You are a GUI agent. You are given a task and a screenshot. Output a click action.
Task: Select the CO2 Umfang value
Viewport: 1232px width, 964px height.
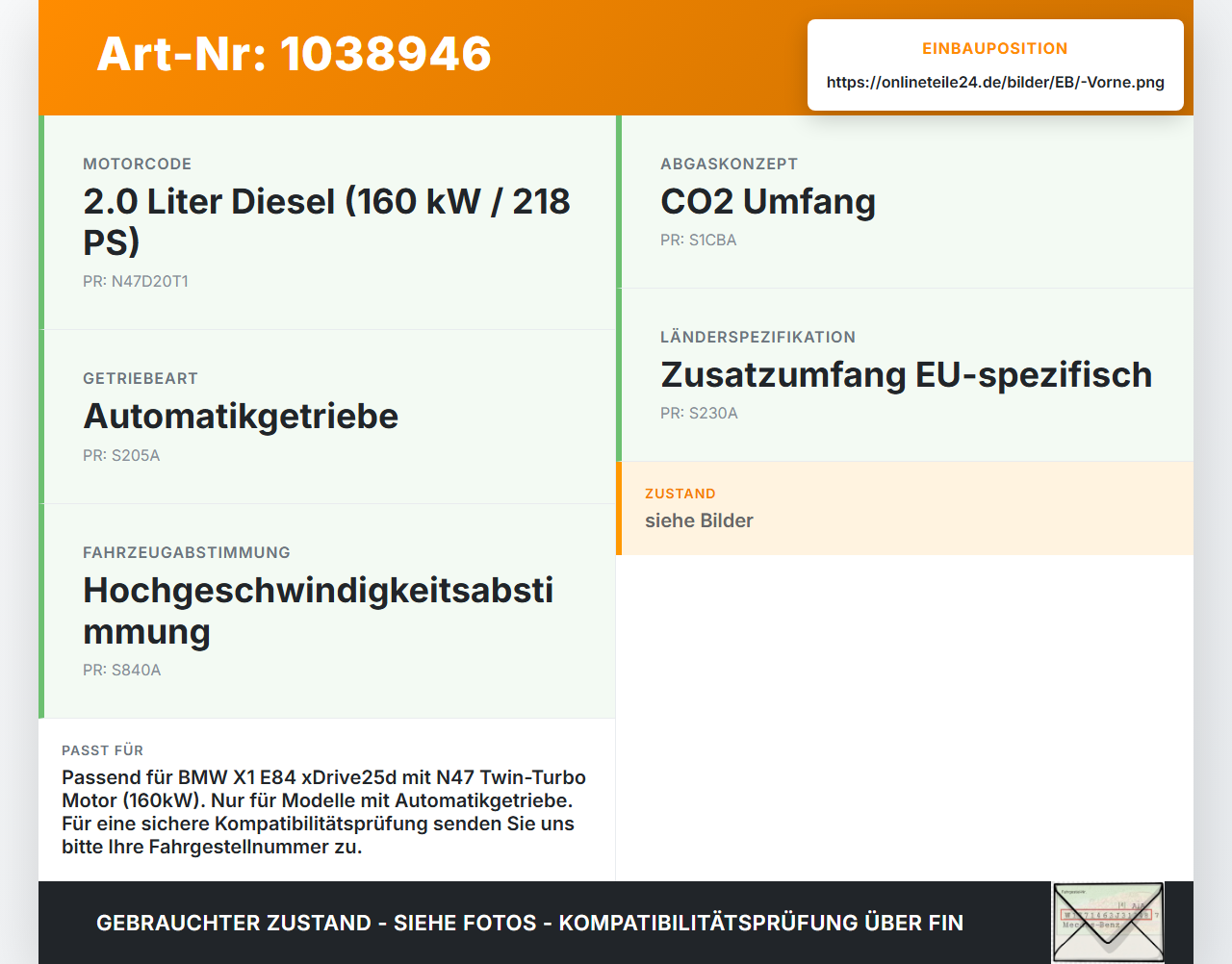point(768,201)
